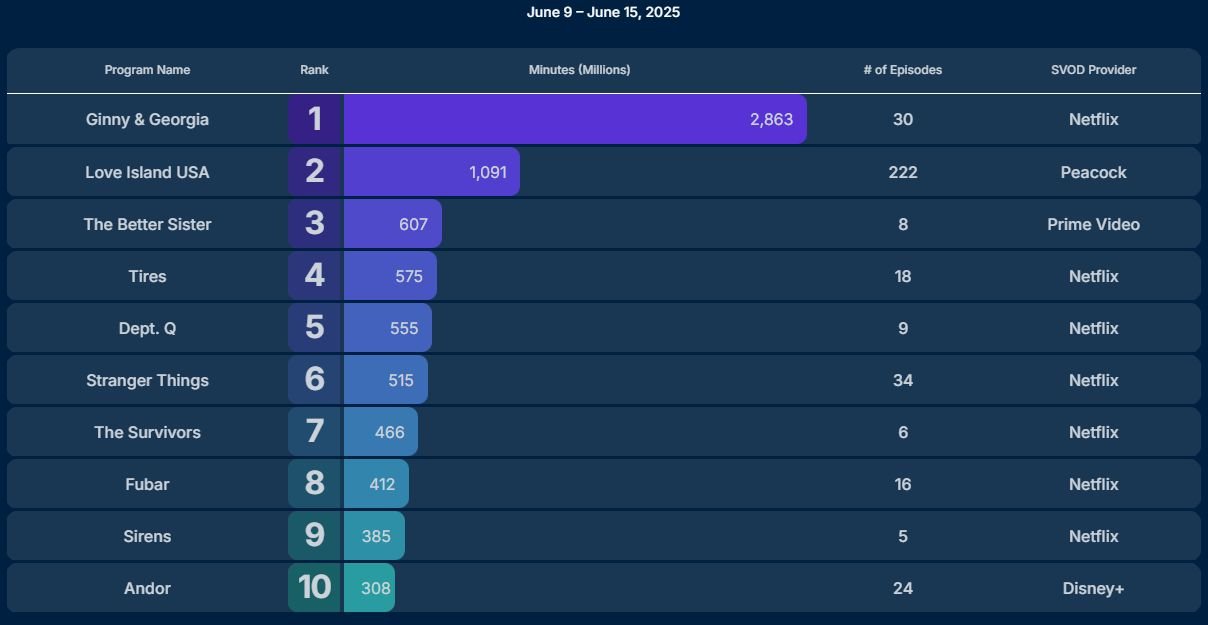Click the Minutes (Millions) column header
1208x625 pixels.
click(580, 70)
